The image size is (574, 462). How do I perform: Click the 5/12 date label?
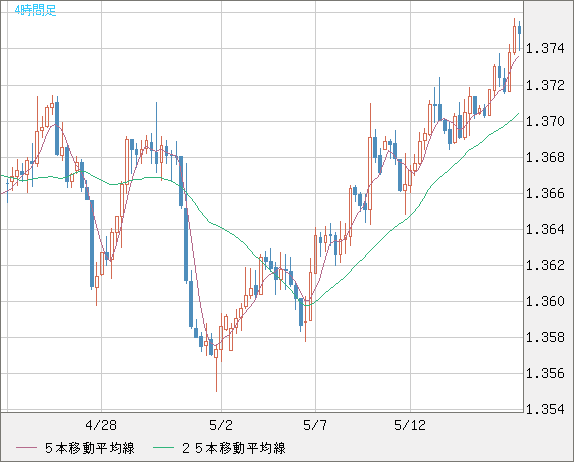pos(410,425)
